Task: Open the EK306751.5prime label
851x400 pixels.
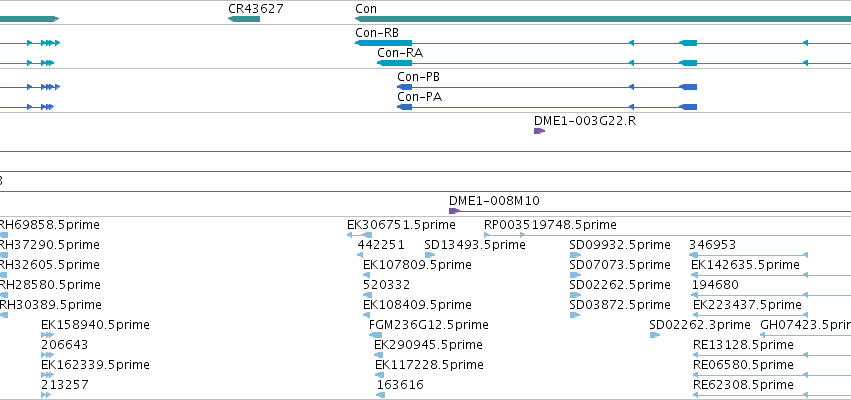Action: click(401, 225)
